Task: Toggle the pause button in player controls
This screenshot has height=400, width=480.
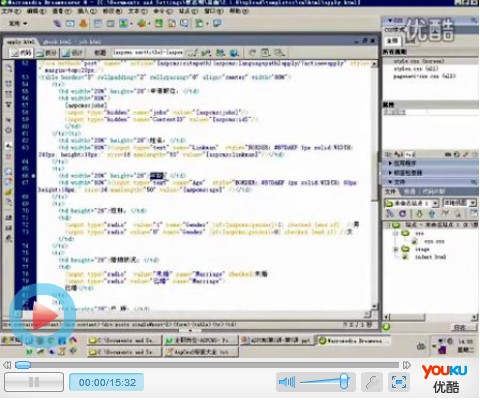Action: tap(34, 382)
